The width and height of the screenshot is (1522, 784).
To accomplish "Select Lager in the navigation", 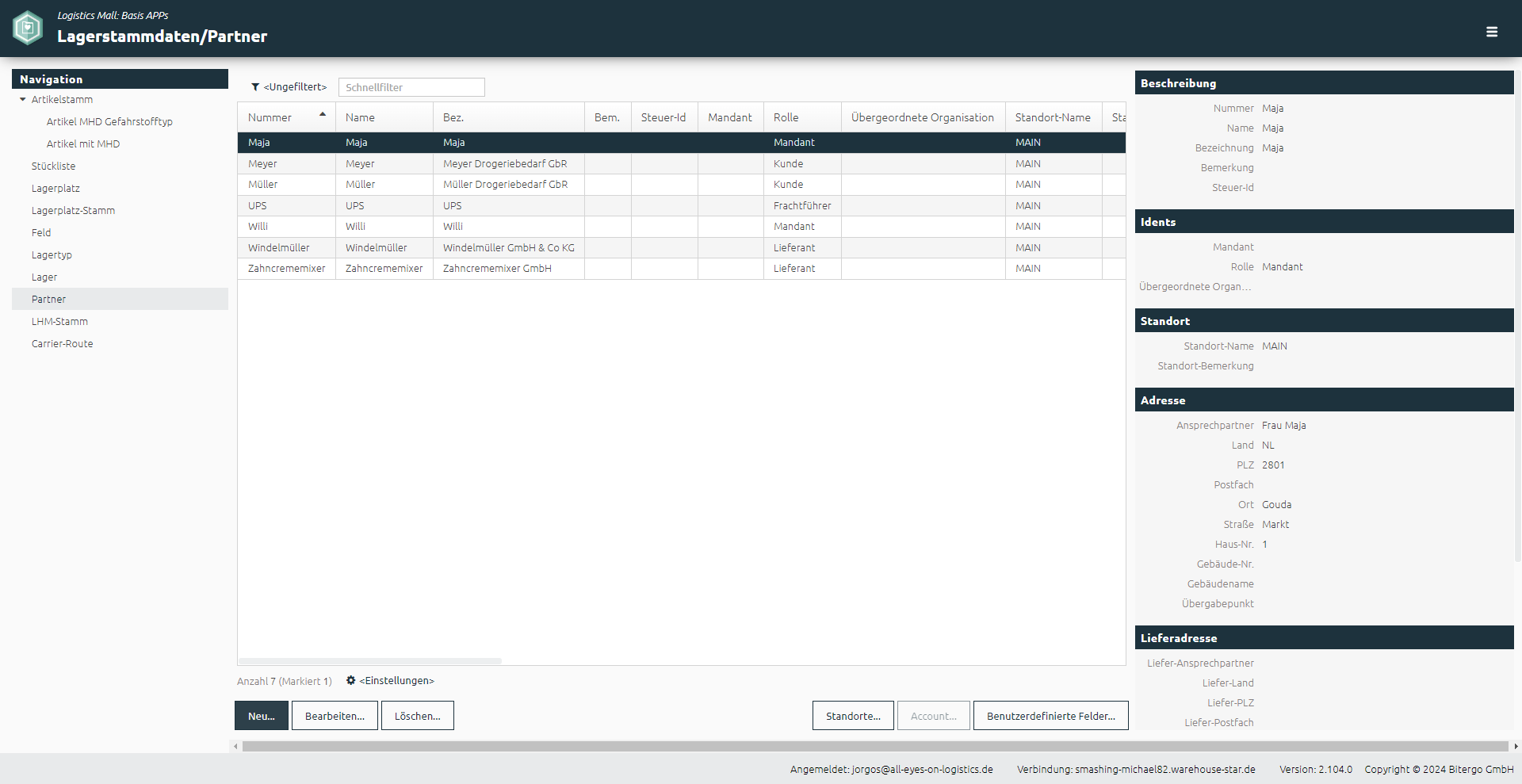I will point(44,277).
